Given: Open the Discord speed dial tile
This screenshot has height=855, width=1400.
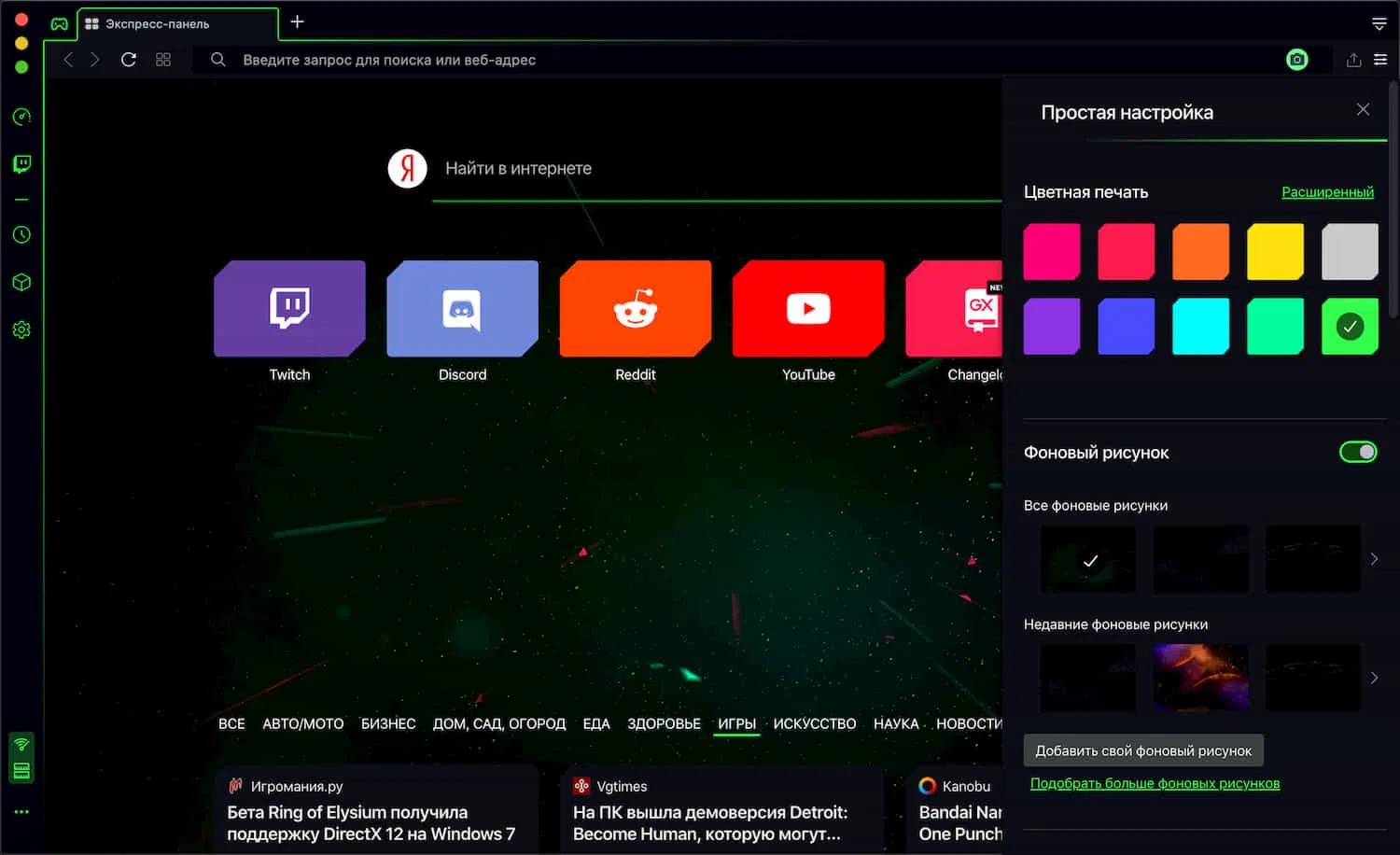Looking at the screenshot, I should tap(462, 309).
